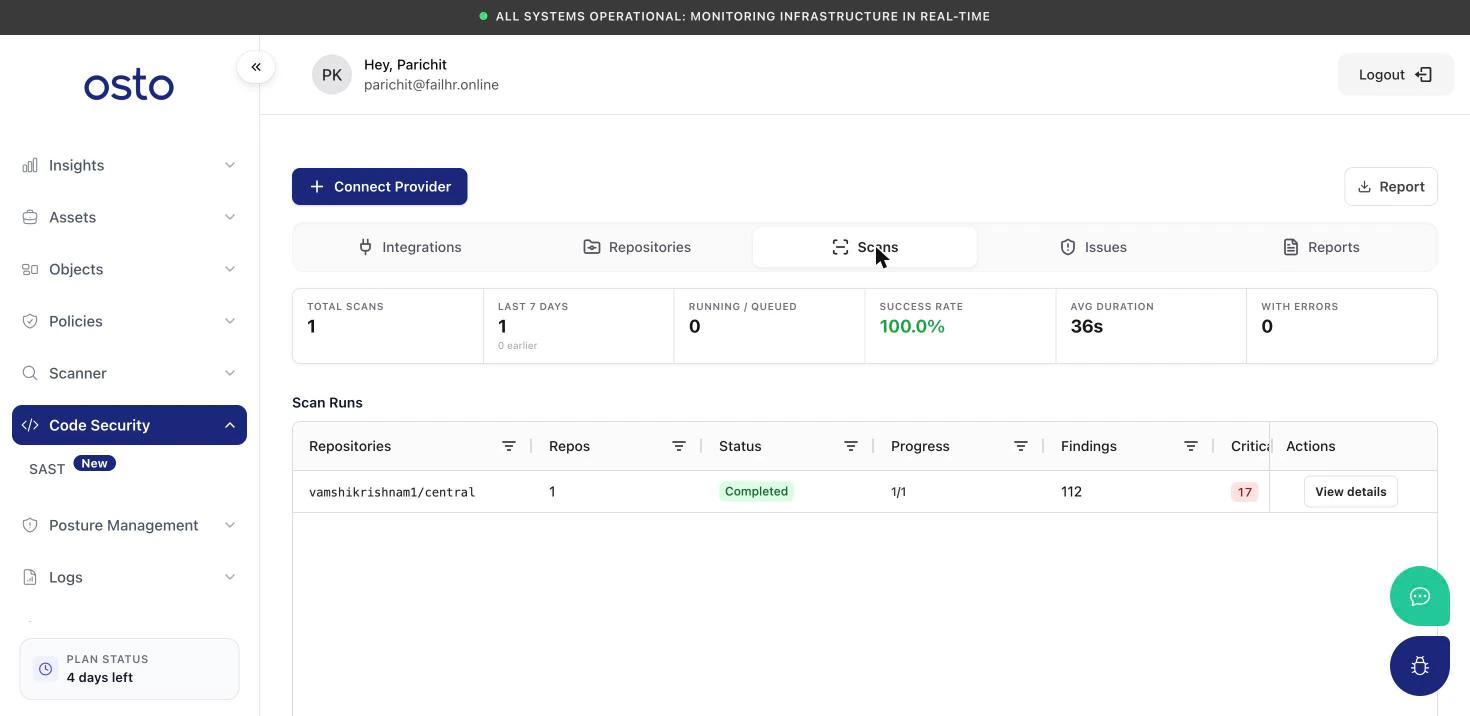Open the Repositories column filter icon
The image size is (1470, 716).
pyautogui.click(x=509, y=446)
